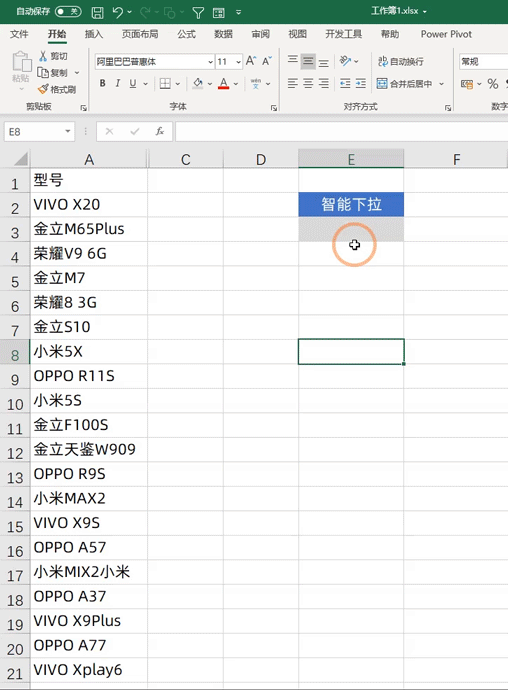
Task: Click the Format Painter brush icon
Action: coord(43,89)
